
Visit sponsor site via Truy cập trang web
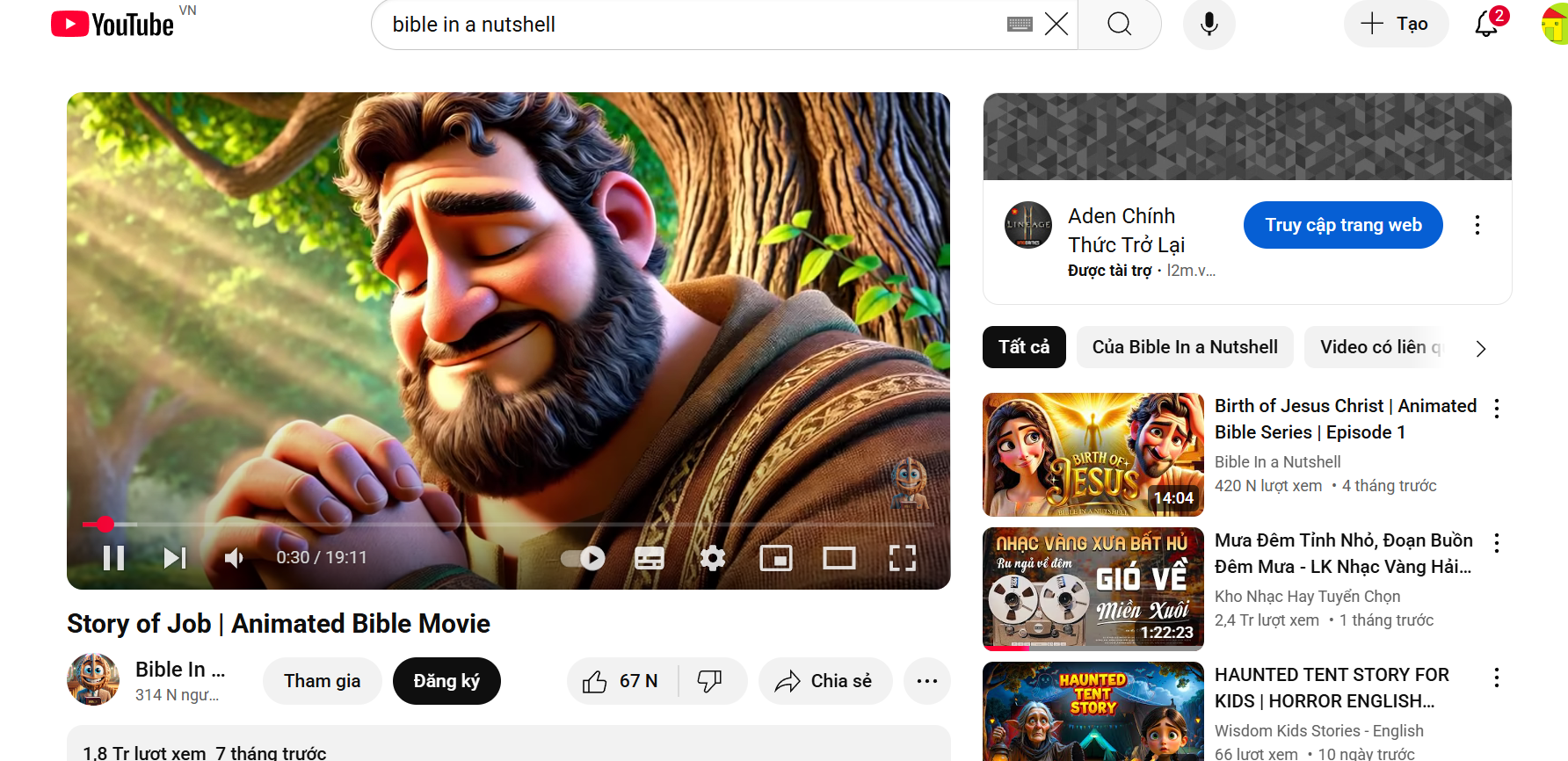(1343, 225)
